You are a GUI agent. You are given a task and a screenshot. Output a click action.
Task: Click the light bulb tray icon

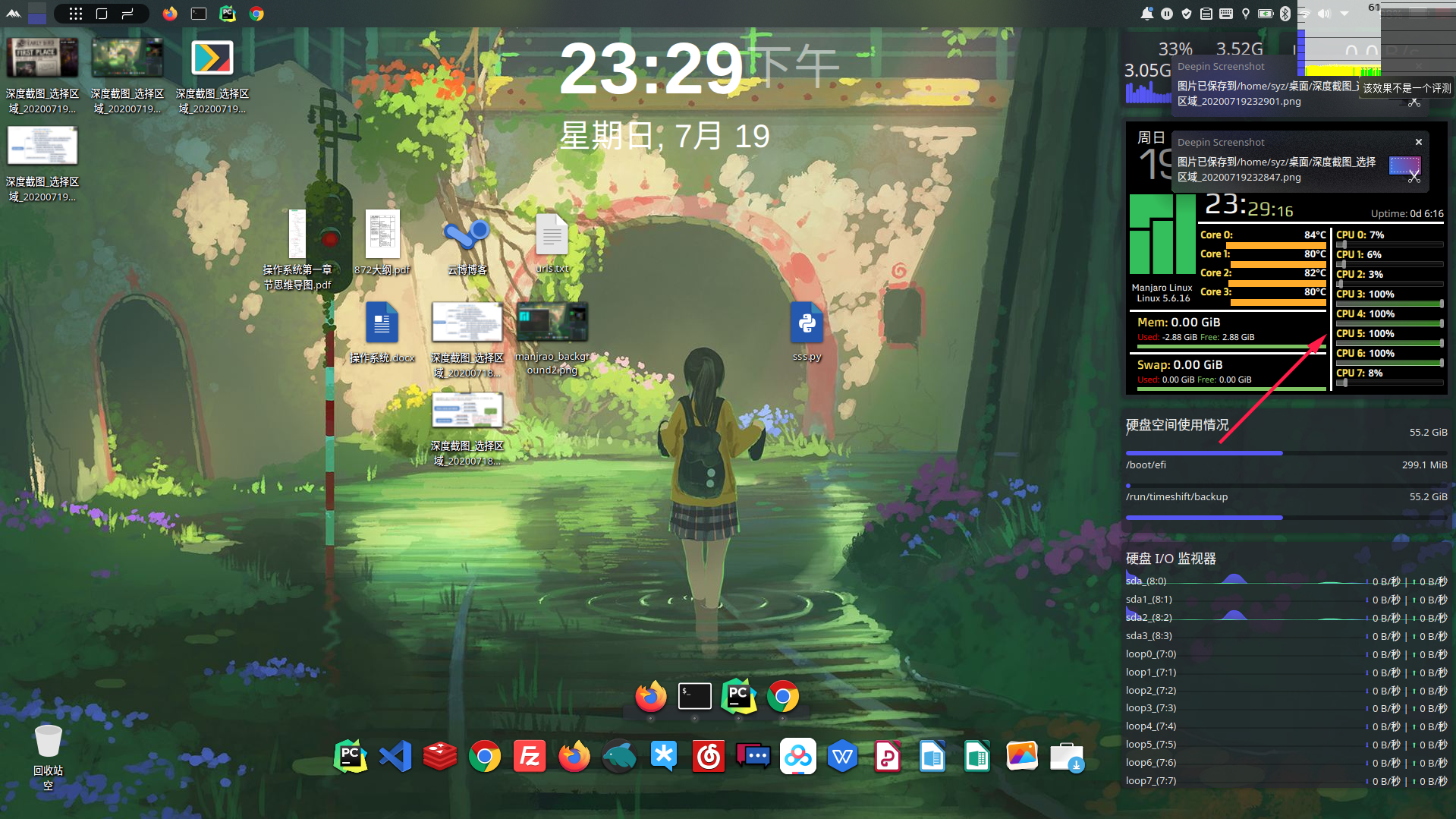pyautogui.click(x=1246, y=14)
